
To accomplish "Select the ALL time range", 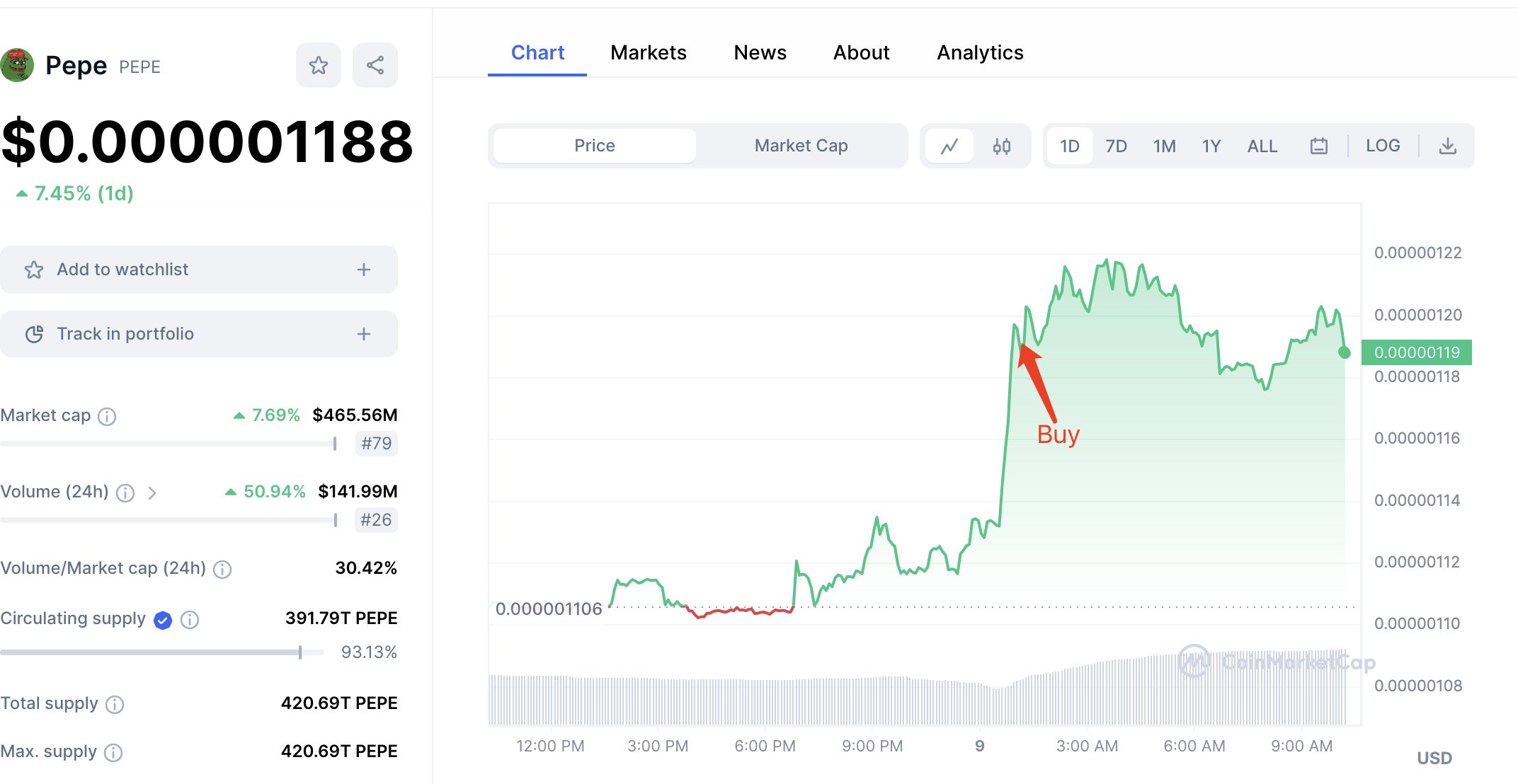I will 1262,146.
